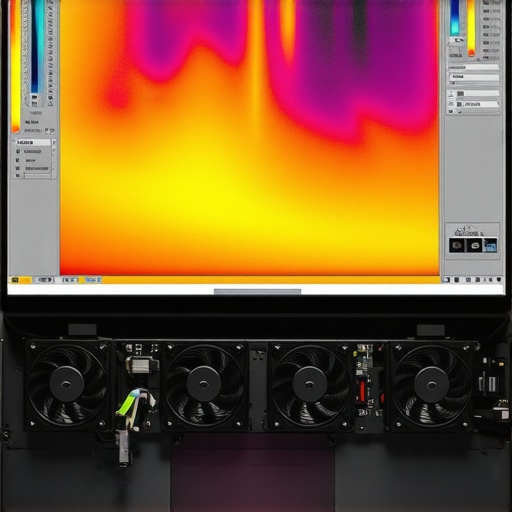Viewport: 512px width, 512px height.
Task: Click the first thumbnail in the right panel
Action: tap(457, 245)
